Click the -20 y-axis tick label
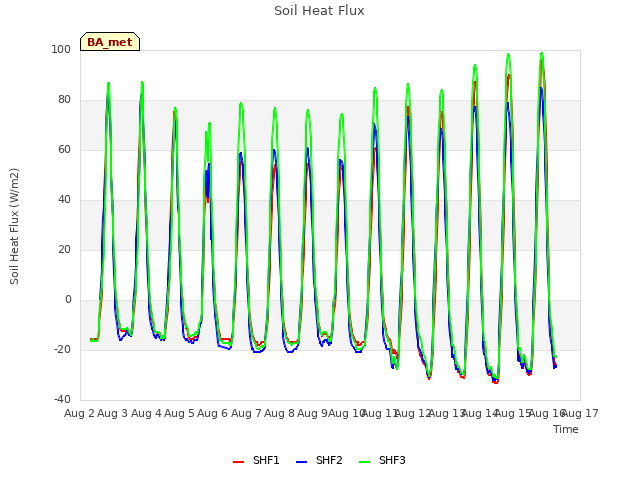Viewport: 640px width, 480px height. pyautogui.click(x=62, y=349)
